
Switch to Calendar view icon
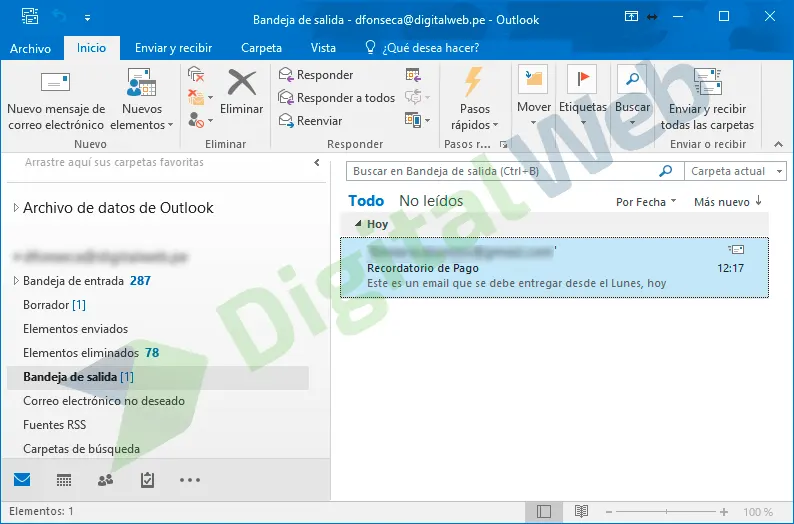(64, 479)
